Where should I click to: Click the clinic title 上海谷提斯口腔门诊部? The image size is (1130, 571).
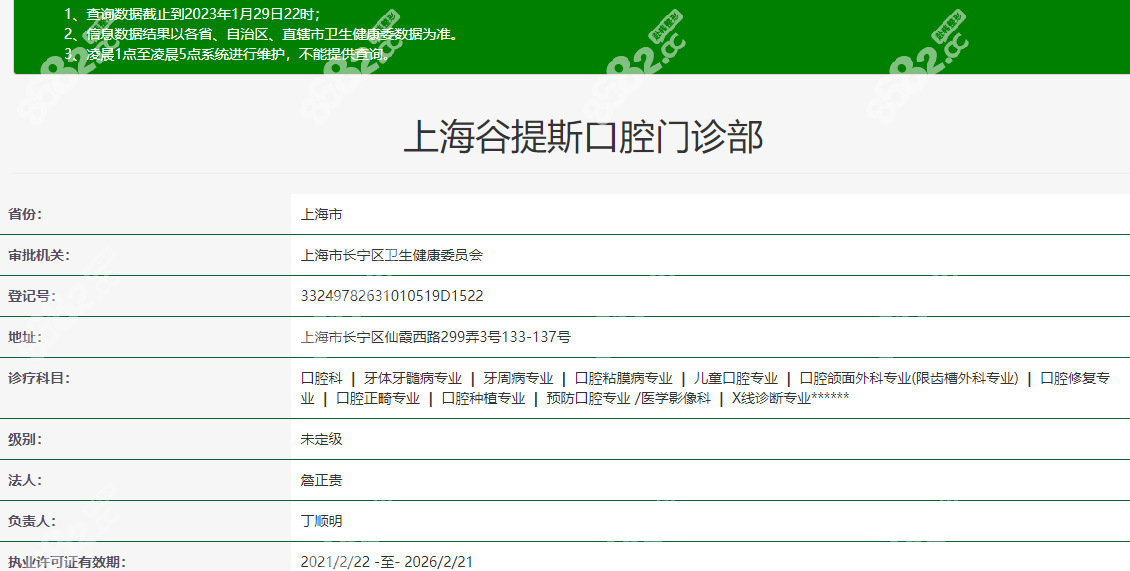tap(583, 136)
